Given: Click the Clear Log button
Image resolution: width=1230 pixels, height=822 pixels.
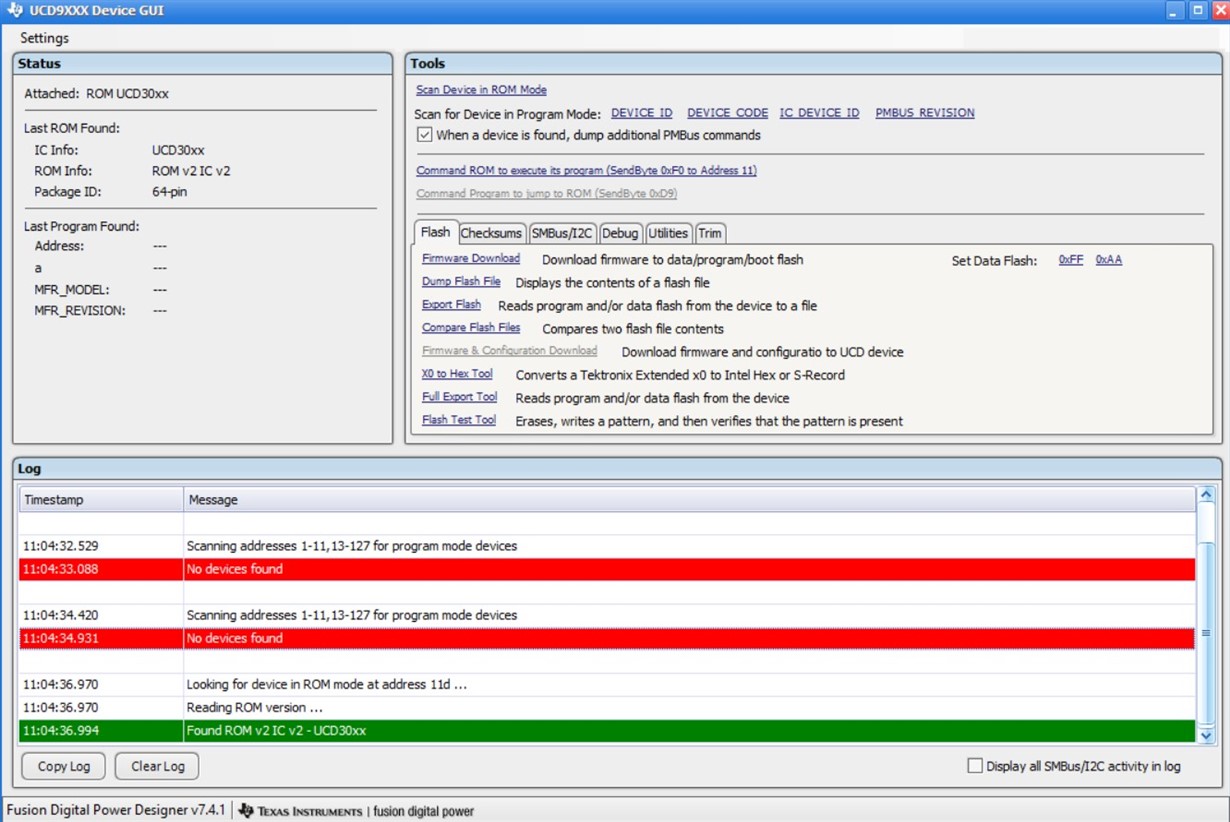Looking at the screenshot, I should (x=157, y=766).
